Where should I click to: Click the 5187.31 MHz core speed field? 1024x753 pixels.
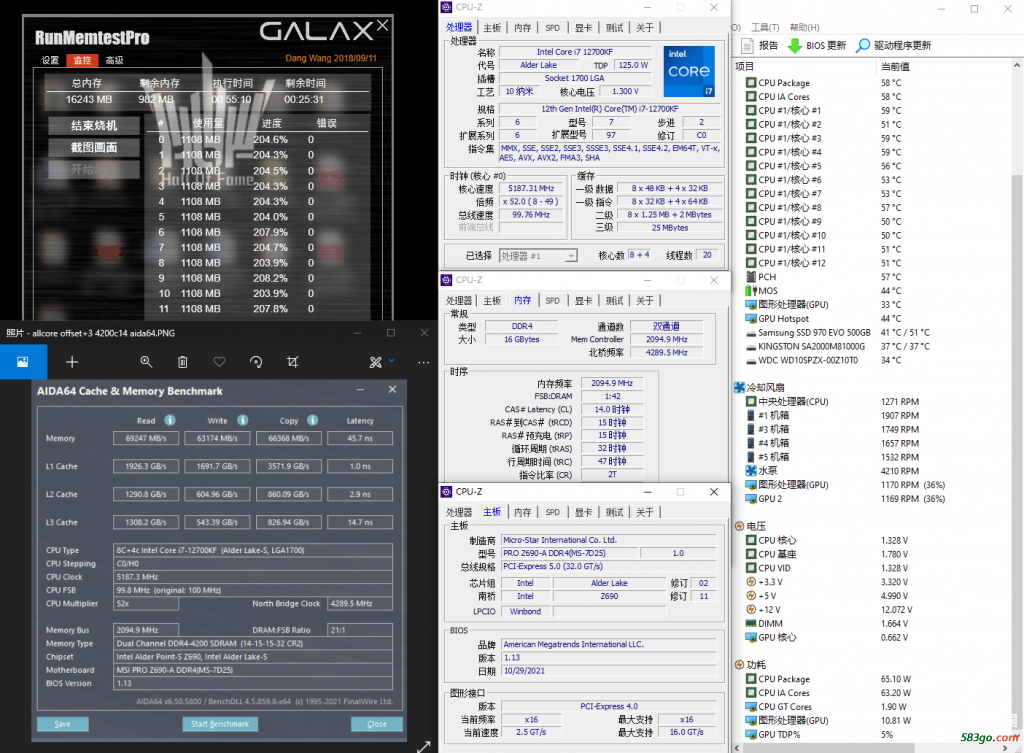click(531, 189)
